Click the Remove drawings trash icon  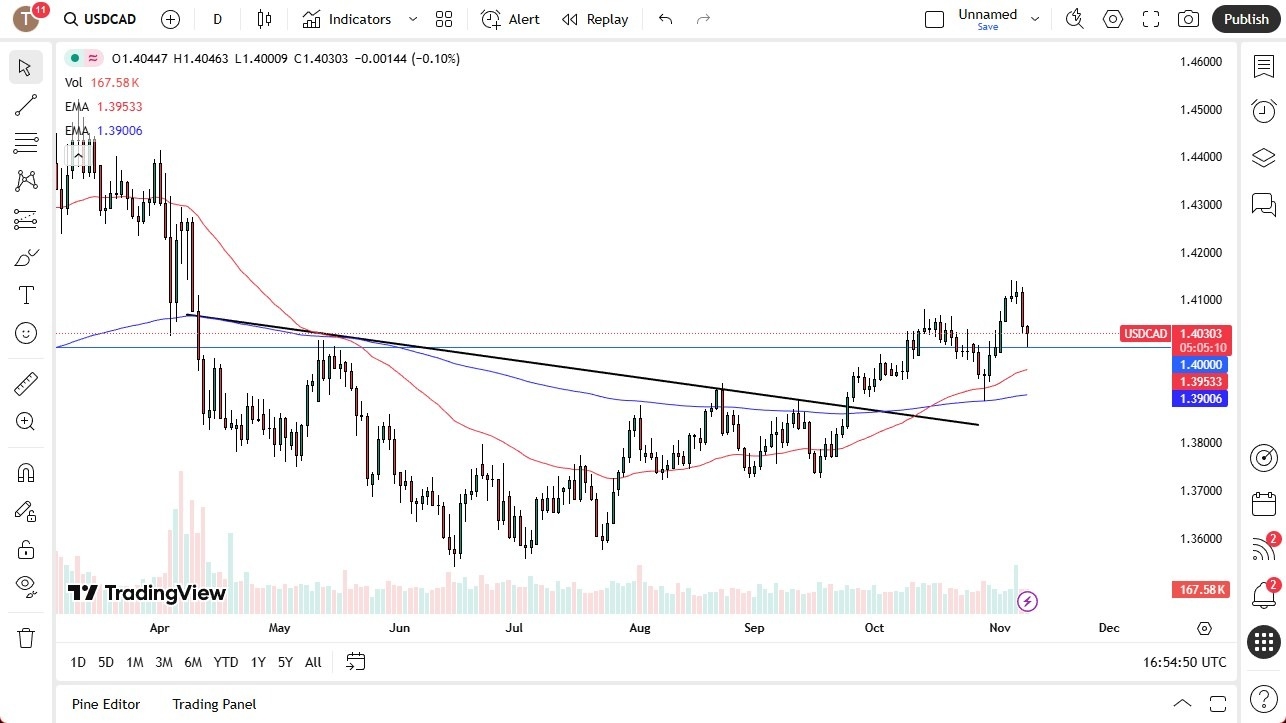[x=26, y=637]
